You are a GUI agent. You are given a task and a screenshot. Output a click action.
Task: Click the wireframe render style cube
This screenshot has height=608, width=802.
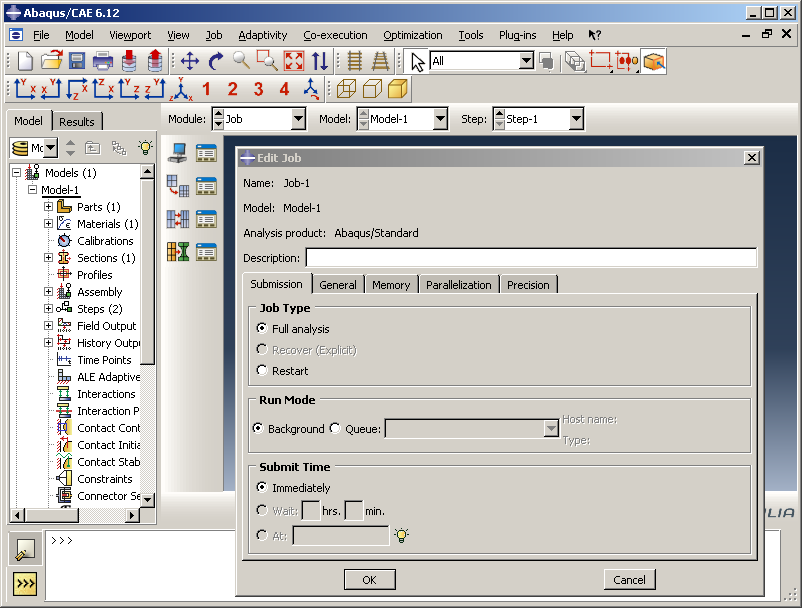click(346, 89)
